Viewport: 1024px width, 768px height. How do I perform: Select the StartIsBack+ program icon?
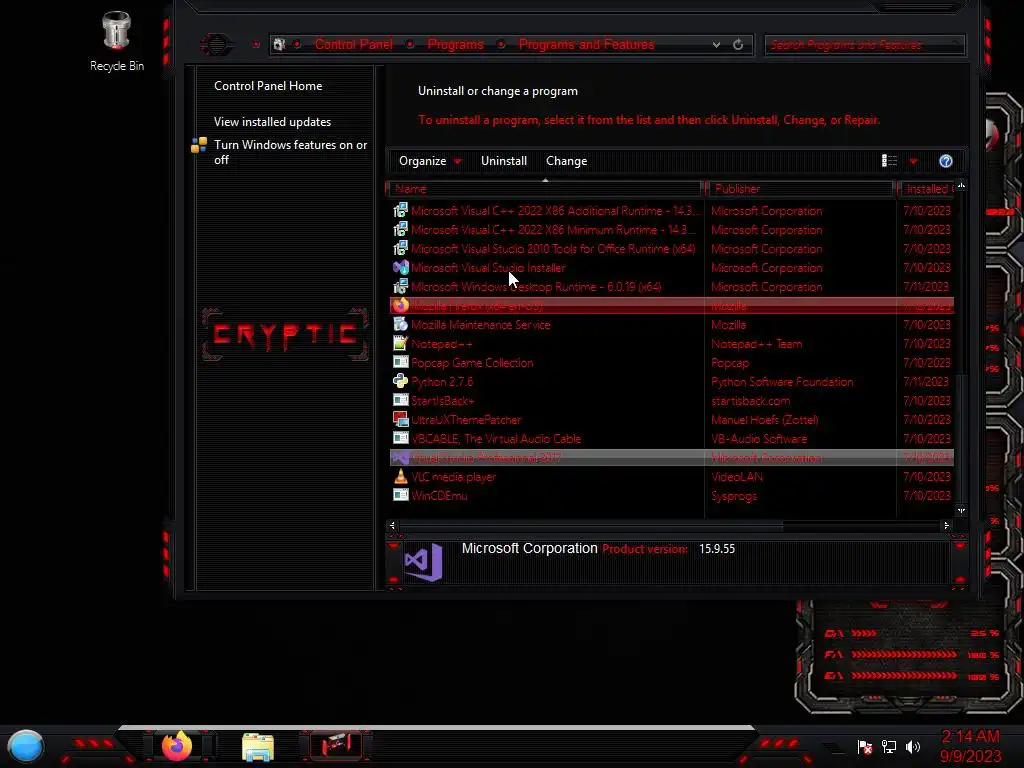[400, 400]
